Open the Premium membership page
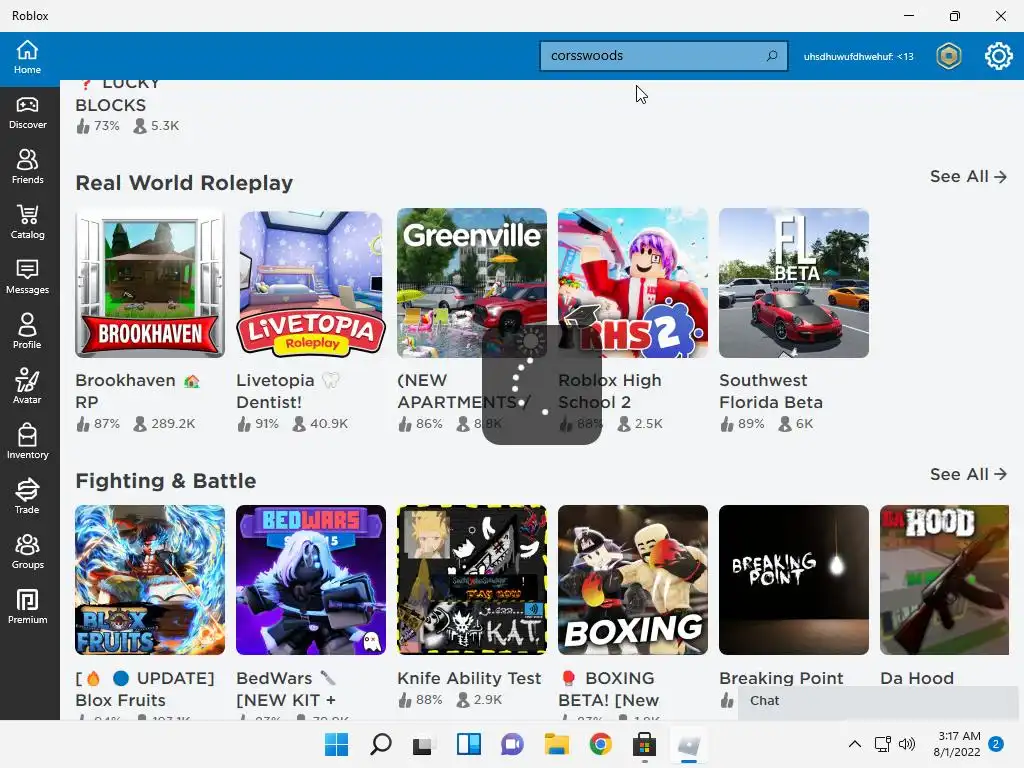Viewport: 1024px width, 768px height. click(27, 607)
